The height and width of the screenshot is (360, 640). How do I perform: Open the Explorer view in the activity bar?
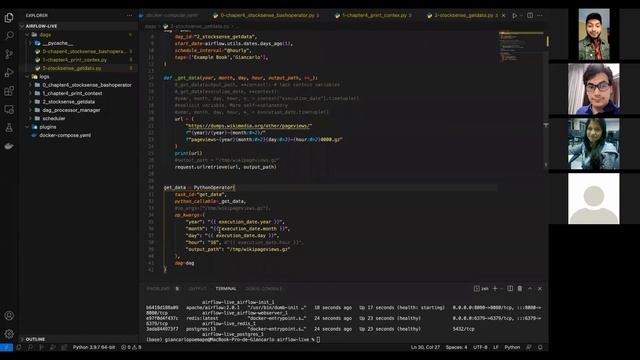click(x=9, y=18)
